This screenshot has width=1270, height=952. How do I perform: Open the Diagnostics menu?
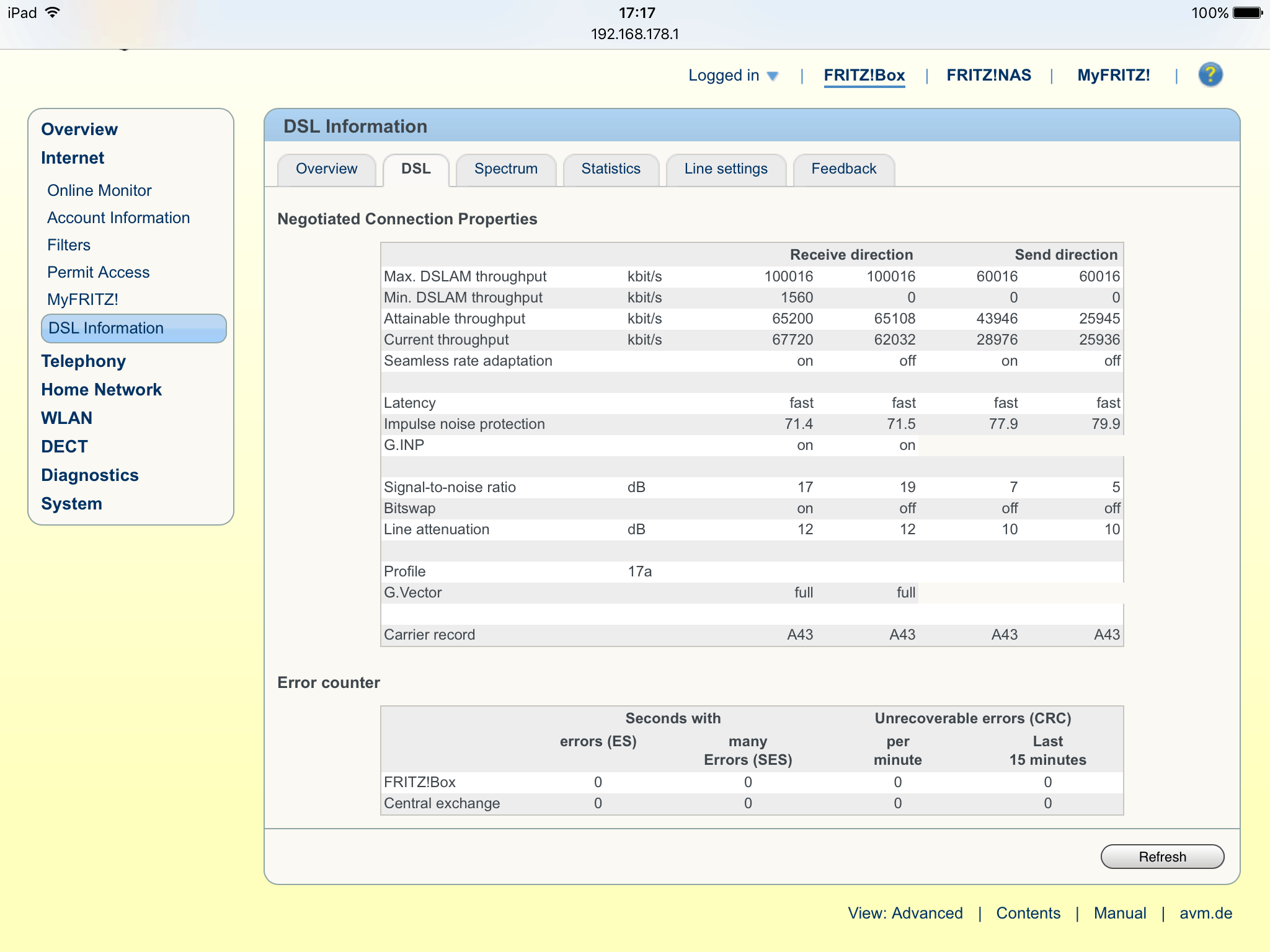(89, 475)
